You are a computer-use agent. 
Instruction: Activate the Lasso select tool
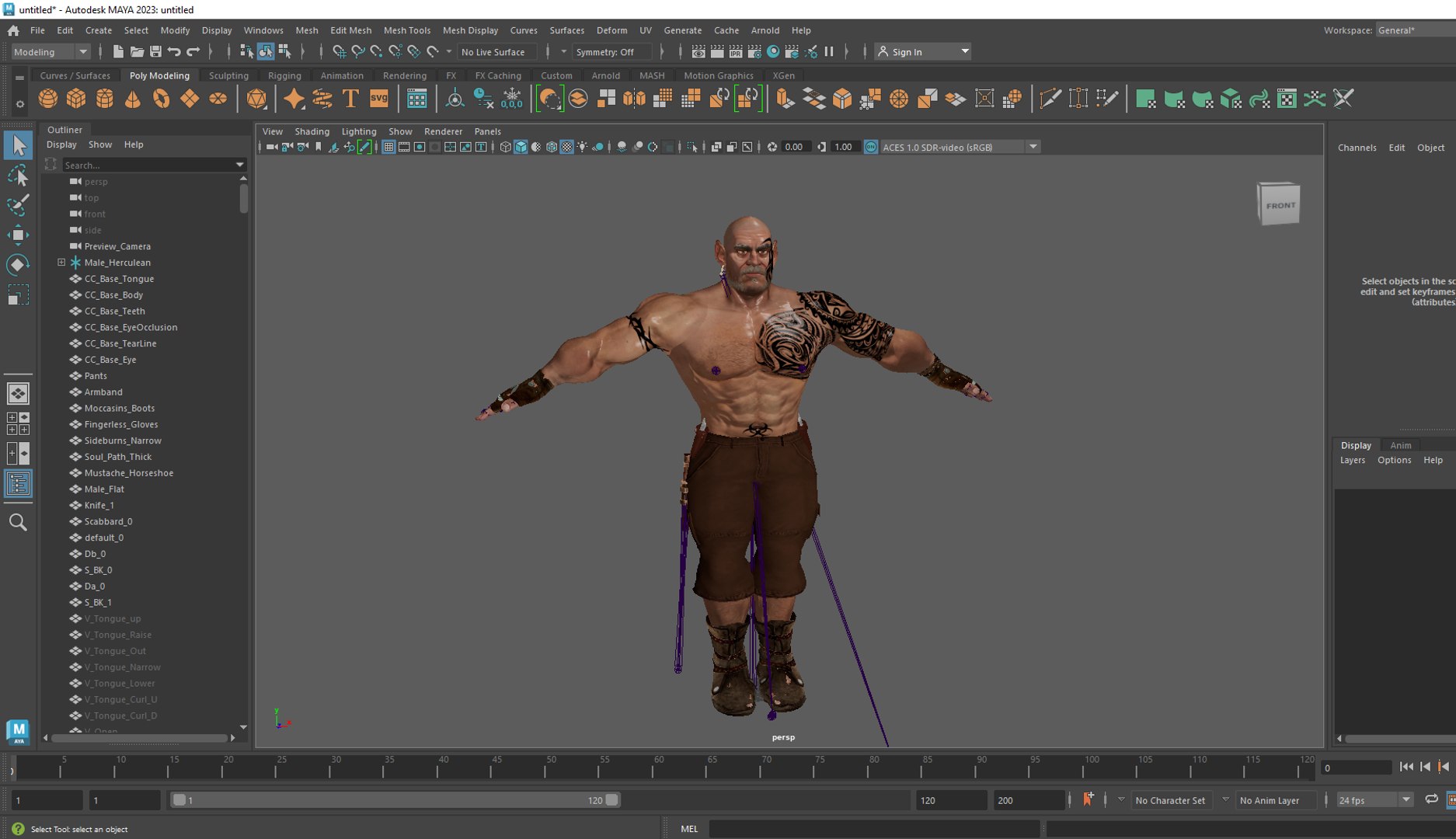(x=18, y=176)
